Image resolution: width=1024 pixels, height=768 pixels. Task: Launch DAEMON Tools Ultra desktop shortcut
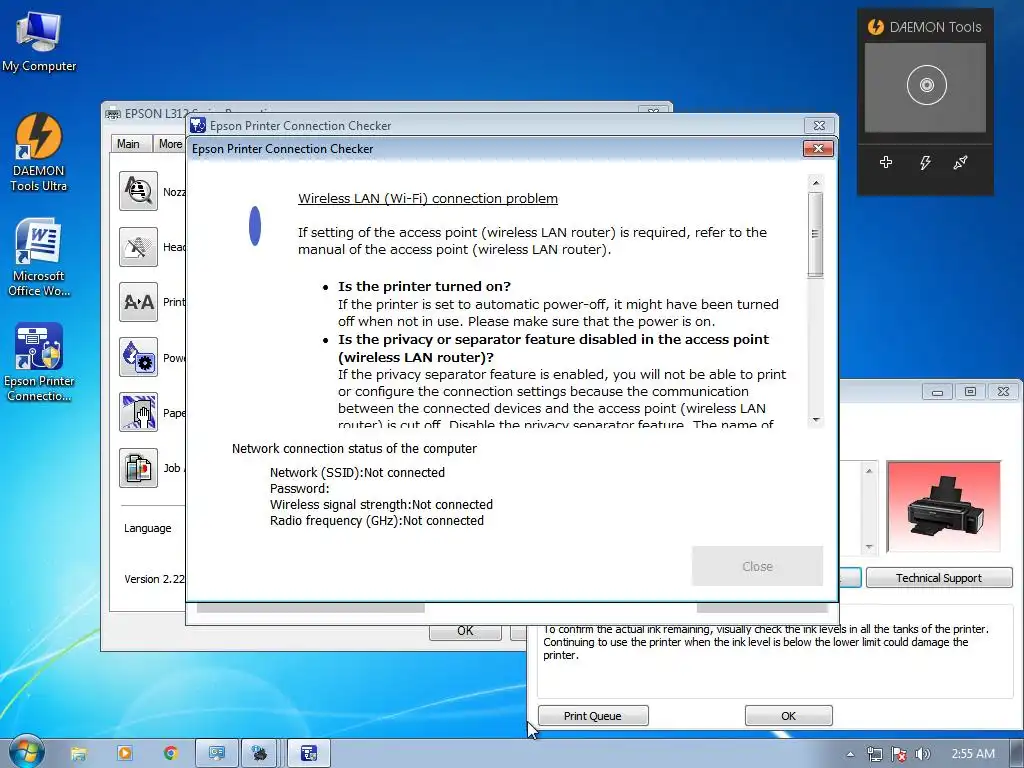point(39,152)
